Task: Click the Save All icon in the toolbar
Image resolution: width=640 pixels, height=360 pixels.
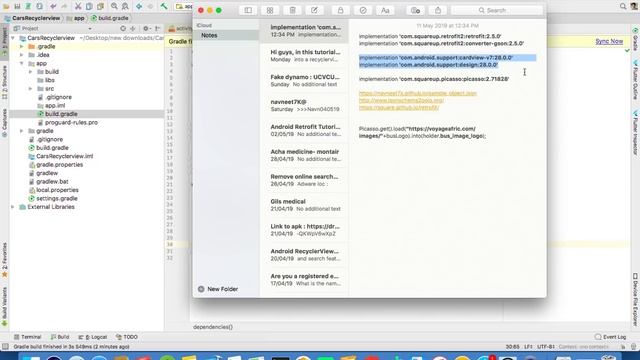Action: tap(17, 6)
